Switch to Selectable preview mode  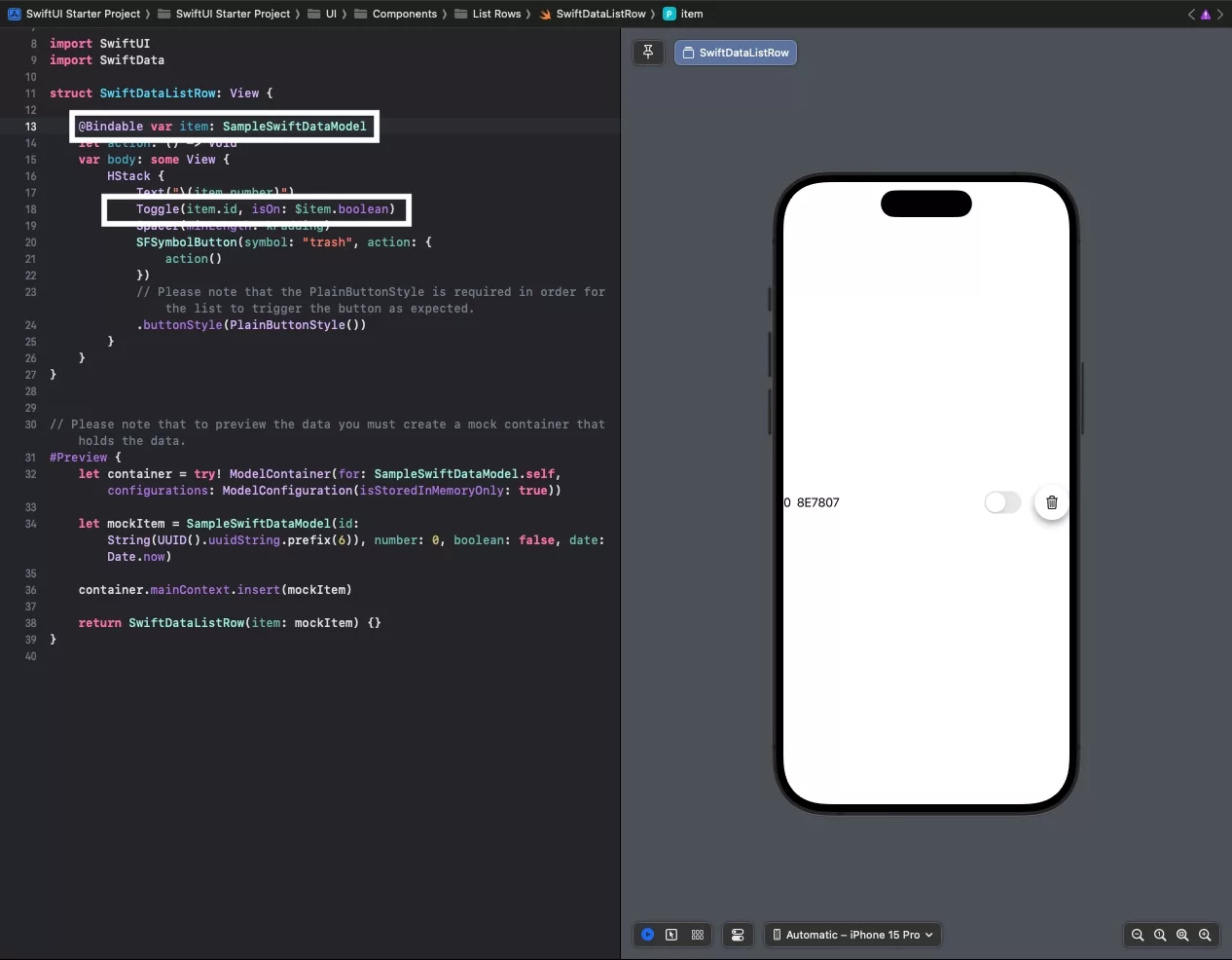tap(671, 935)
